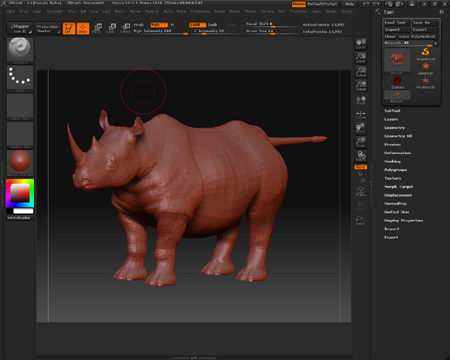
Task: Toggle the orange Menus button
Action: [299, 4]
